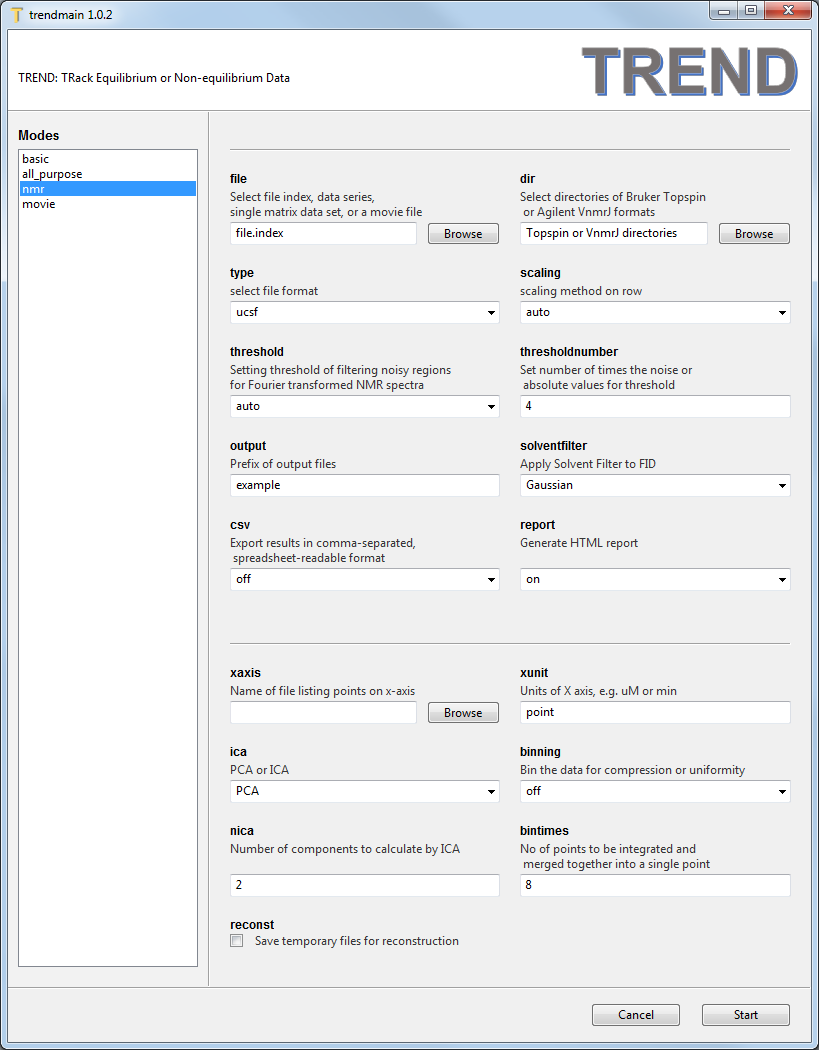
Task: Click the trendmain app icon in title bar
Action: pos(16,14)
